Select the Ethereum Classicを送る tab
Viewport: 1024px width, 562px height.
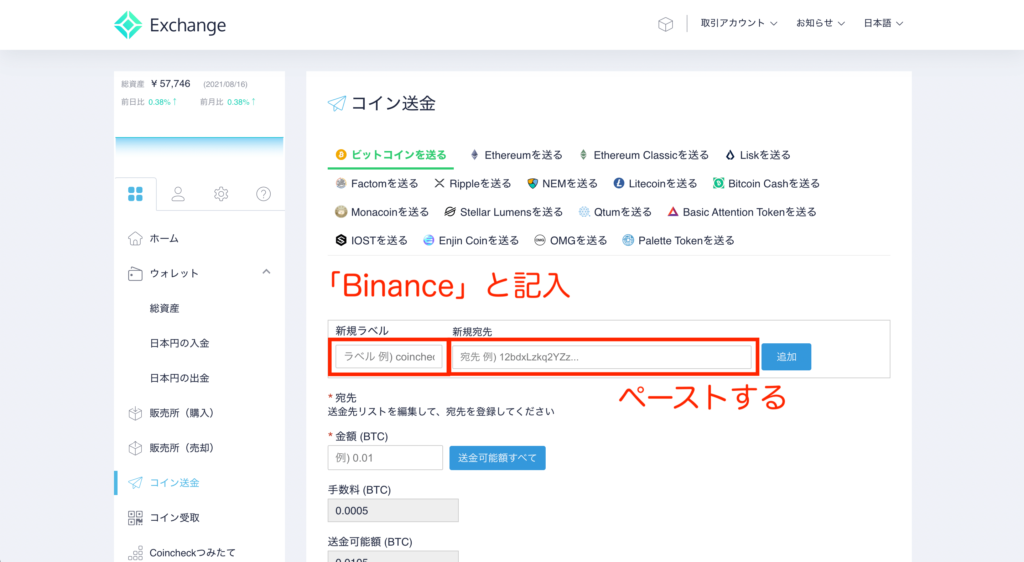point(644,155)
